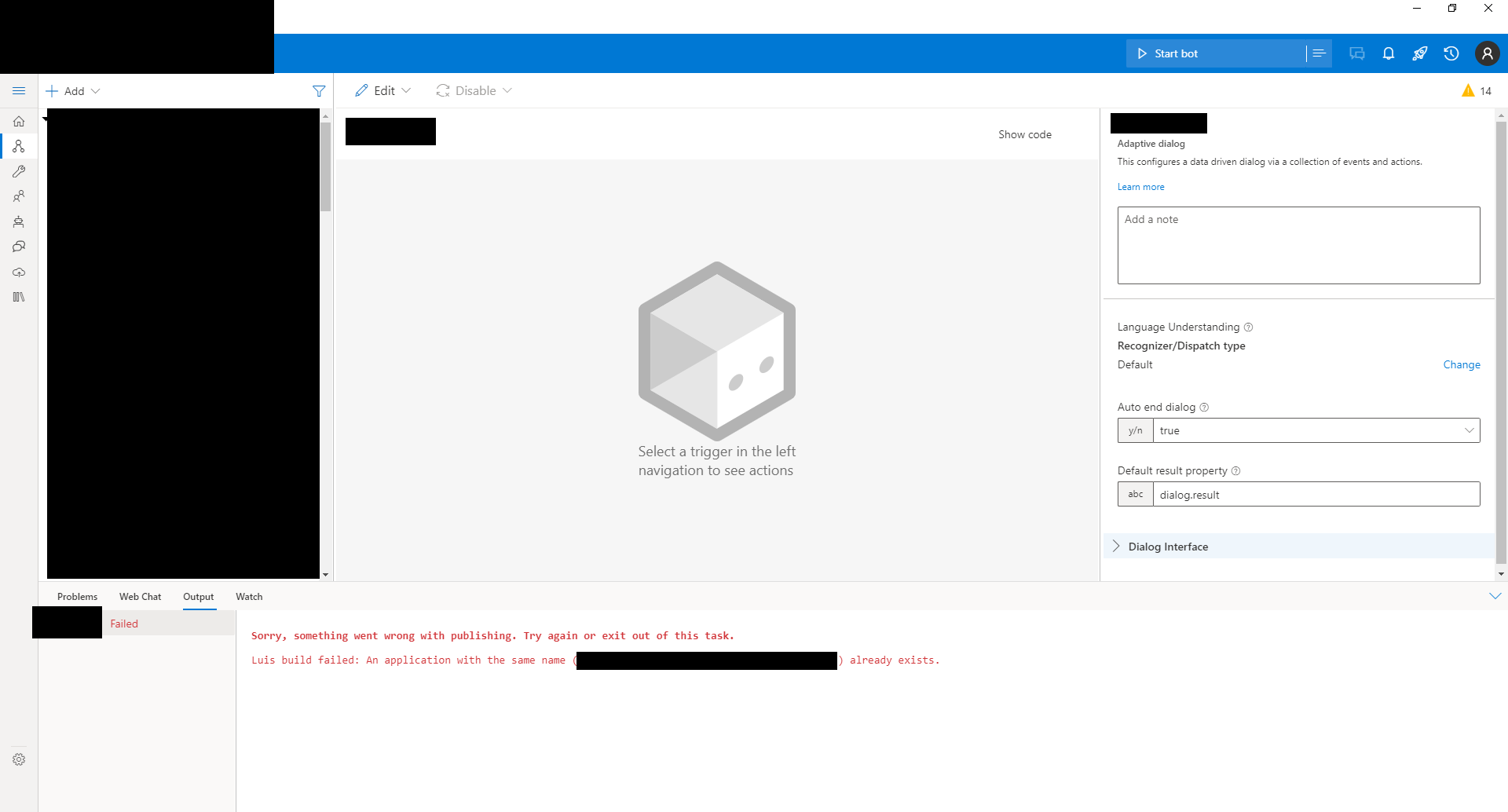Viewport: 1508px width, 812px height.
Task: Open the undo history icon
Action: 1451,53
